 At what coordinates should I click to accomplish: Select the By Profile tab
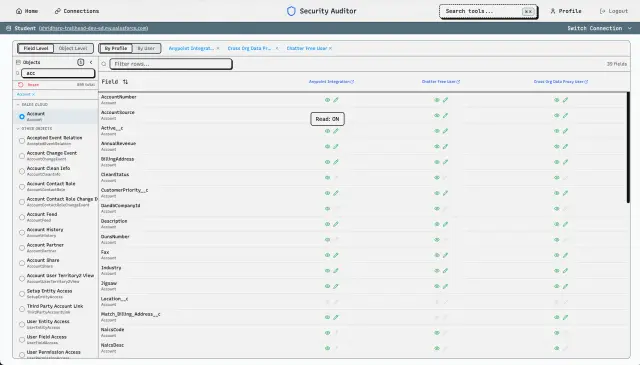pyautogui.click(x=116, y=48)
